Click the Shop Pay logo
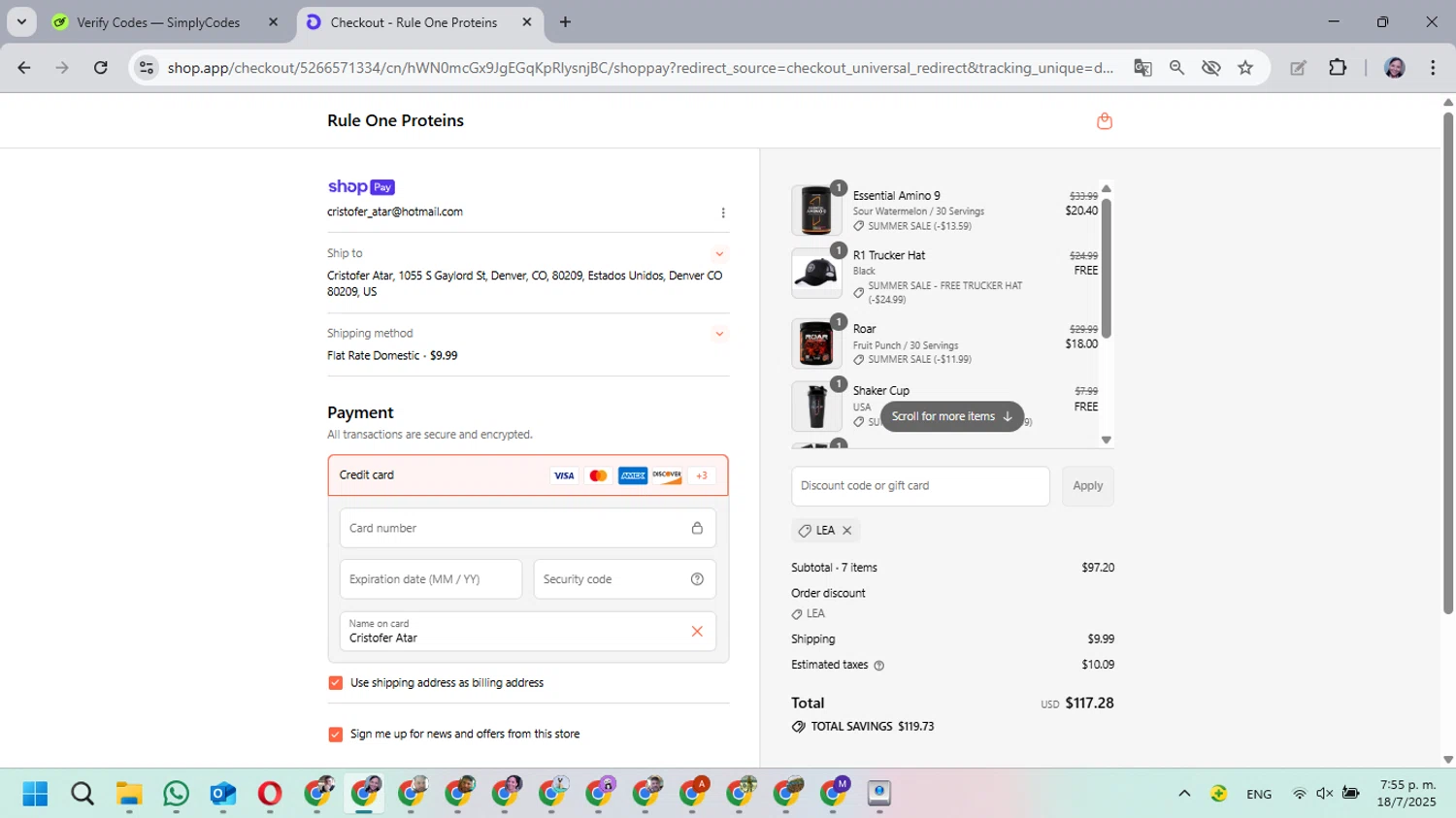Viewport: 1456px width, 818px height. click(361, 187)
